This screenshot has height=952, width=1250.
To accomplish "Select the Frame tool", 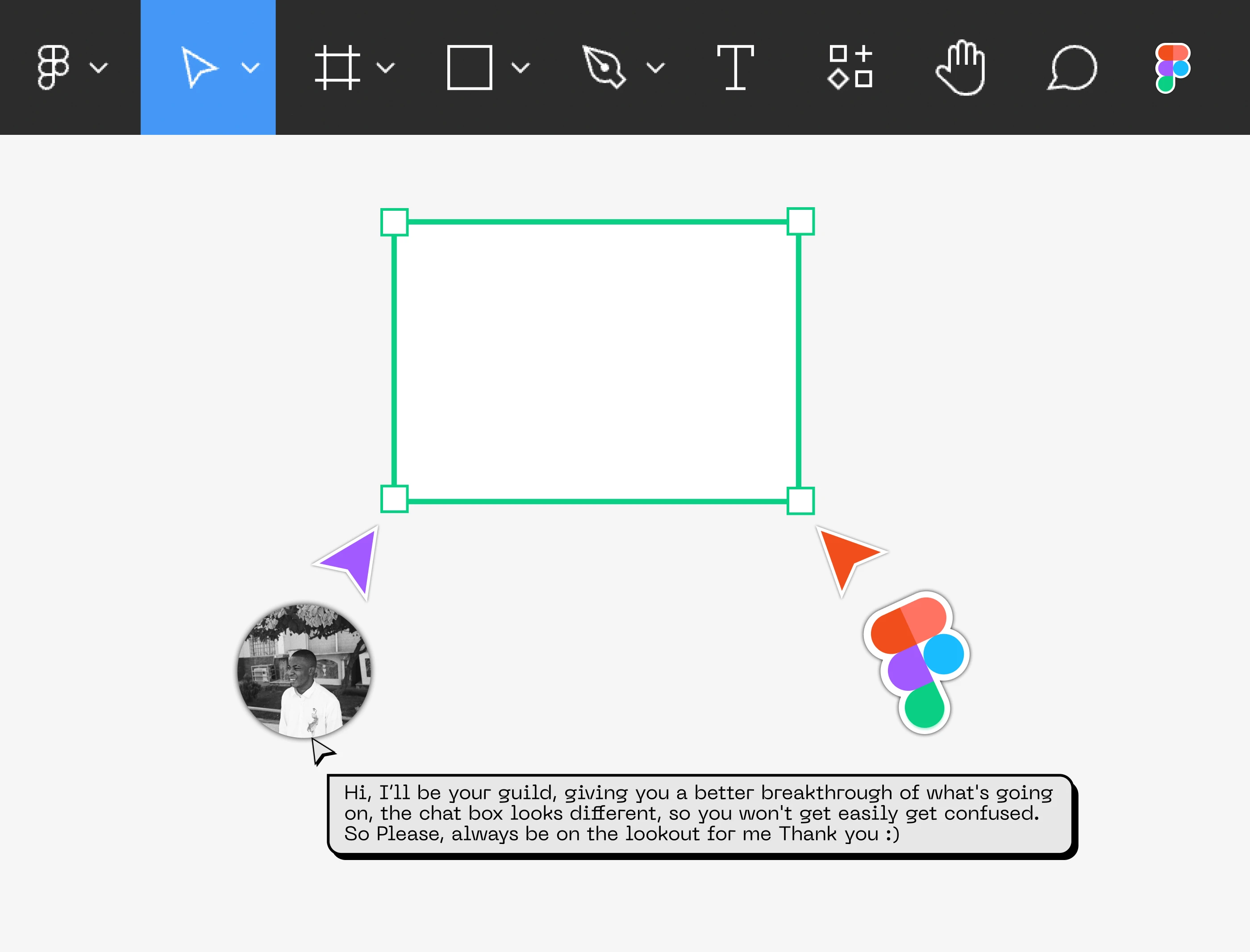I will pos(337,67).
